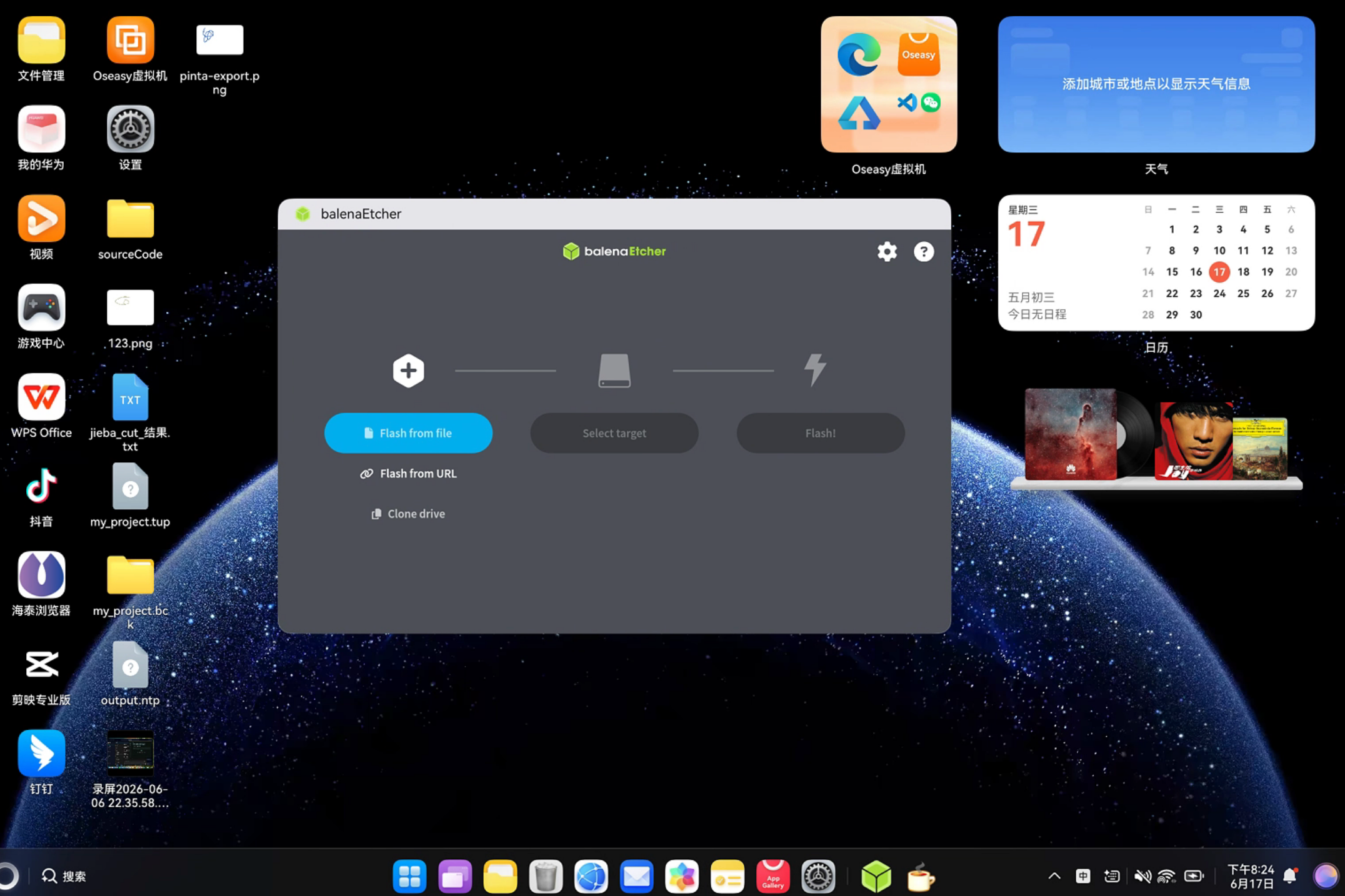This screenshot has width=1345, height=896.
Task: Open 文件管理 desktop icon
Action: (41, 50)
